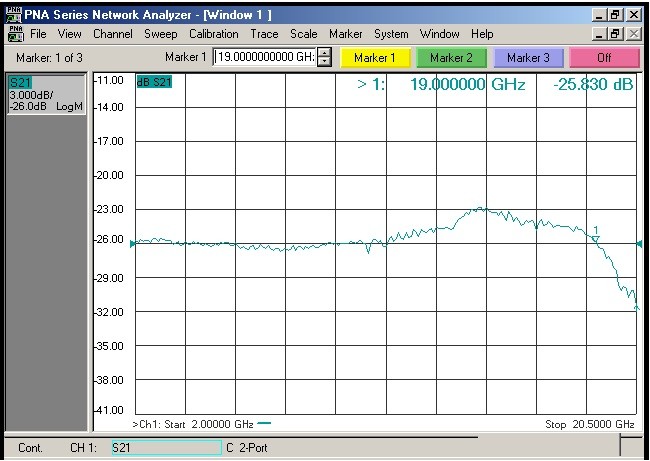
Task: Click the PNA icon in title bar
Action: [13, 15]
